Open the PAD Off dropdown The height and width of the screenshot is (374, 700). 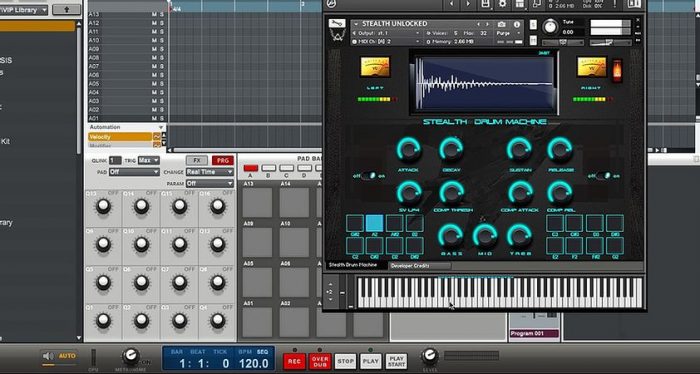(x=134, y=172)
